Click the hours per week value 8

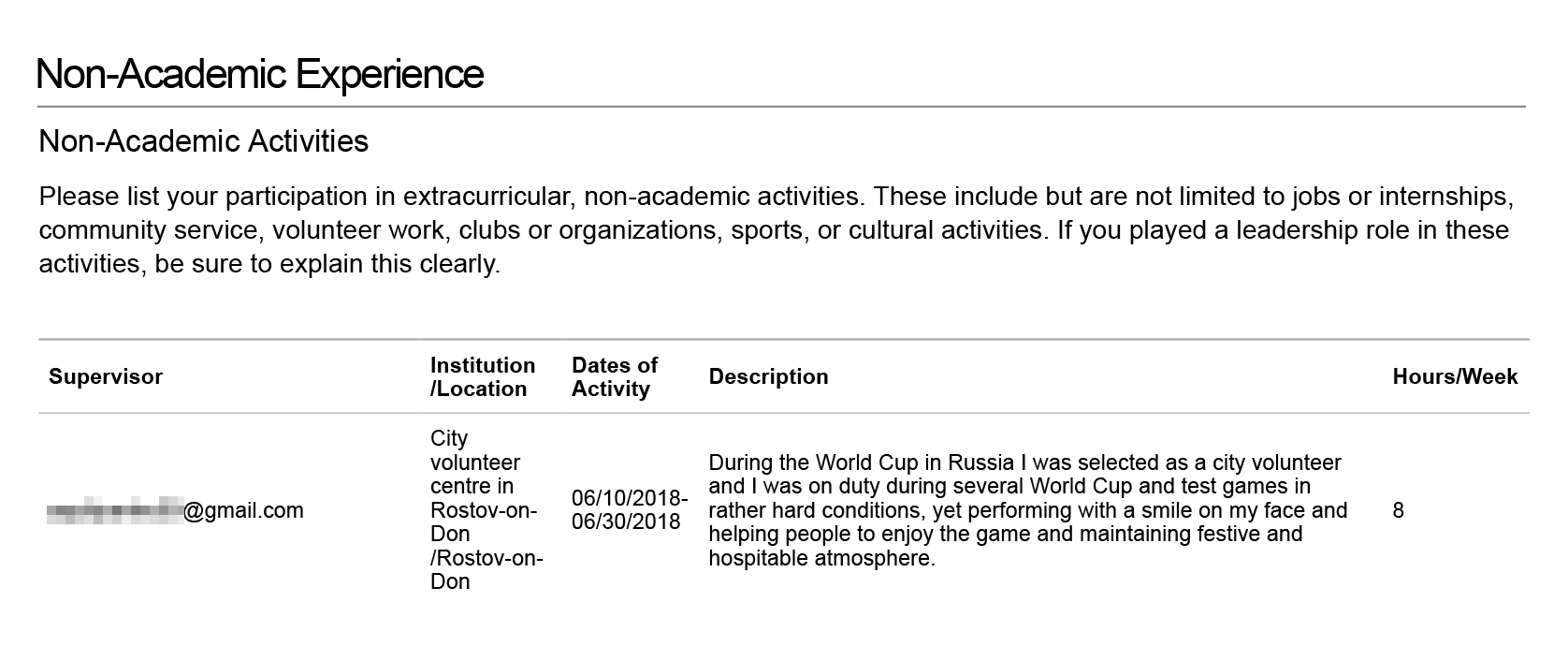1398,510
